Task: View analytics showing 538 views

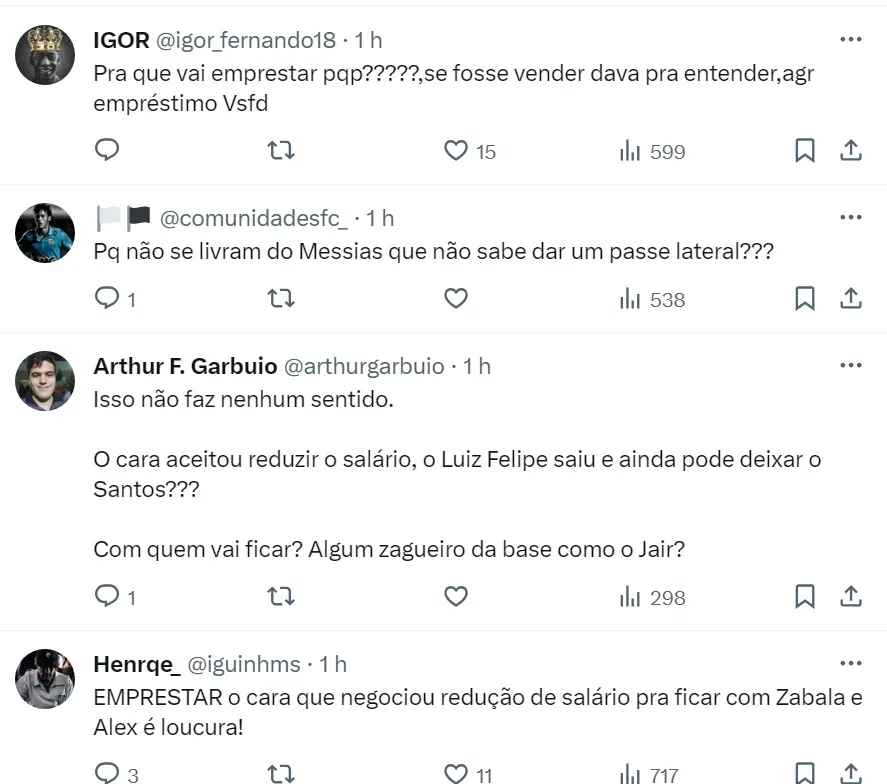Action: click(652, 298)
